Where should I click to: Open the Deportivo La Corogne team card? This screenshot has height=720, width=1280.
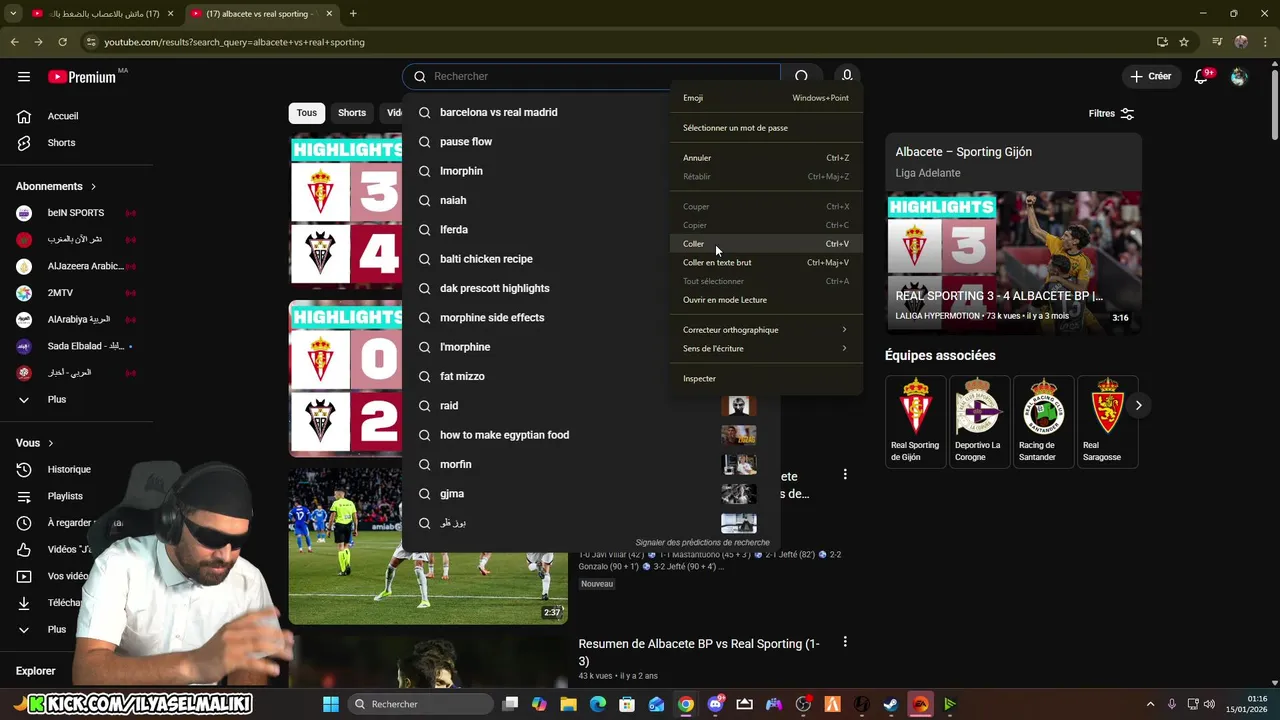978,421
